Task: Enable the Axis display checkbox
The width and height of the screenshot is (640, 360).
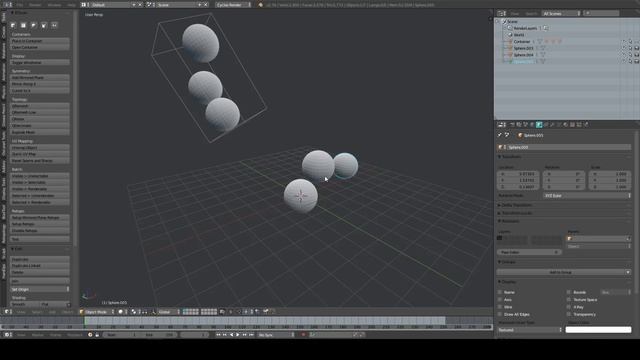Action: [500, 300]
